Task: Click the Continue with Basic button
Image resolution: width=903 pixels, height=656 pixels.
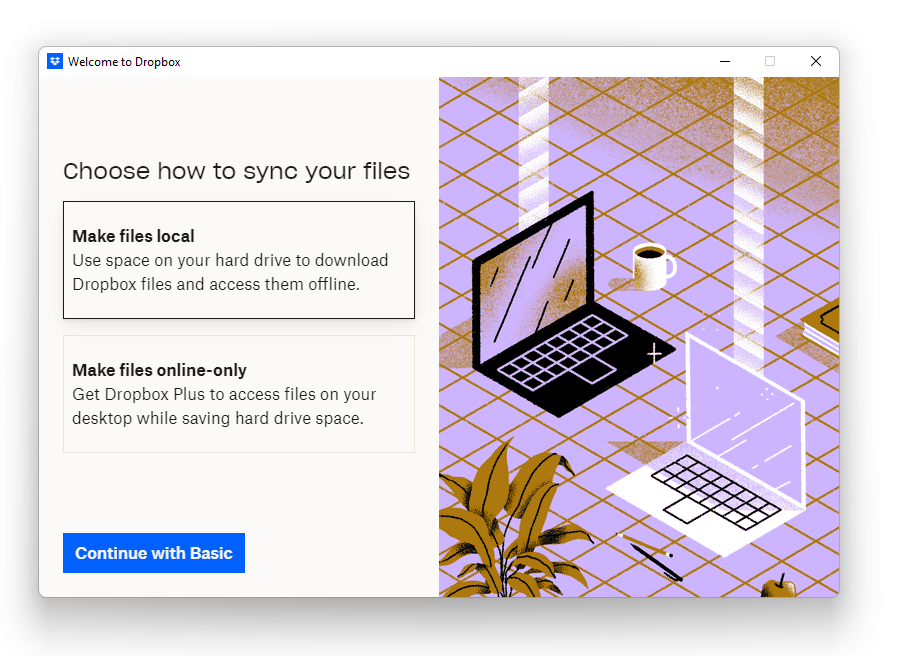Action: click(x=154, y=553)
